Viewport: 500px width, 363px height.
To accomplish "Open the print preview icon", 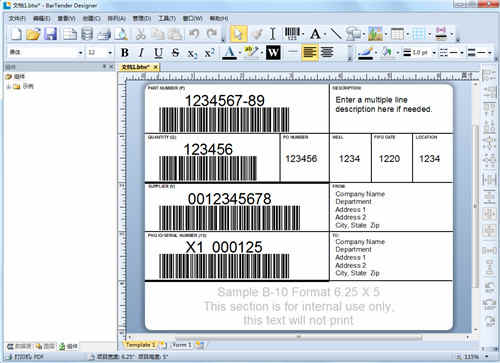I will click(121, 34).
